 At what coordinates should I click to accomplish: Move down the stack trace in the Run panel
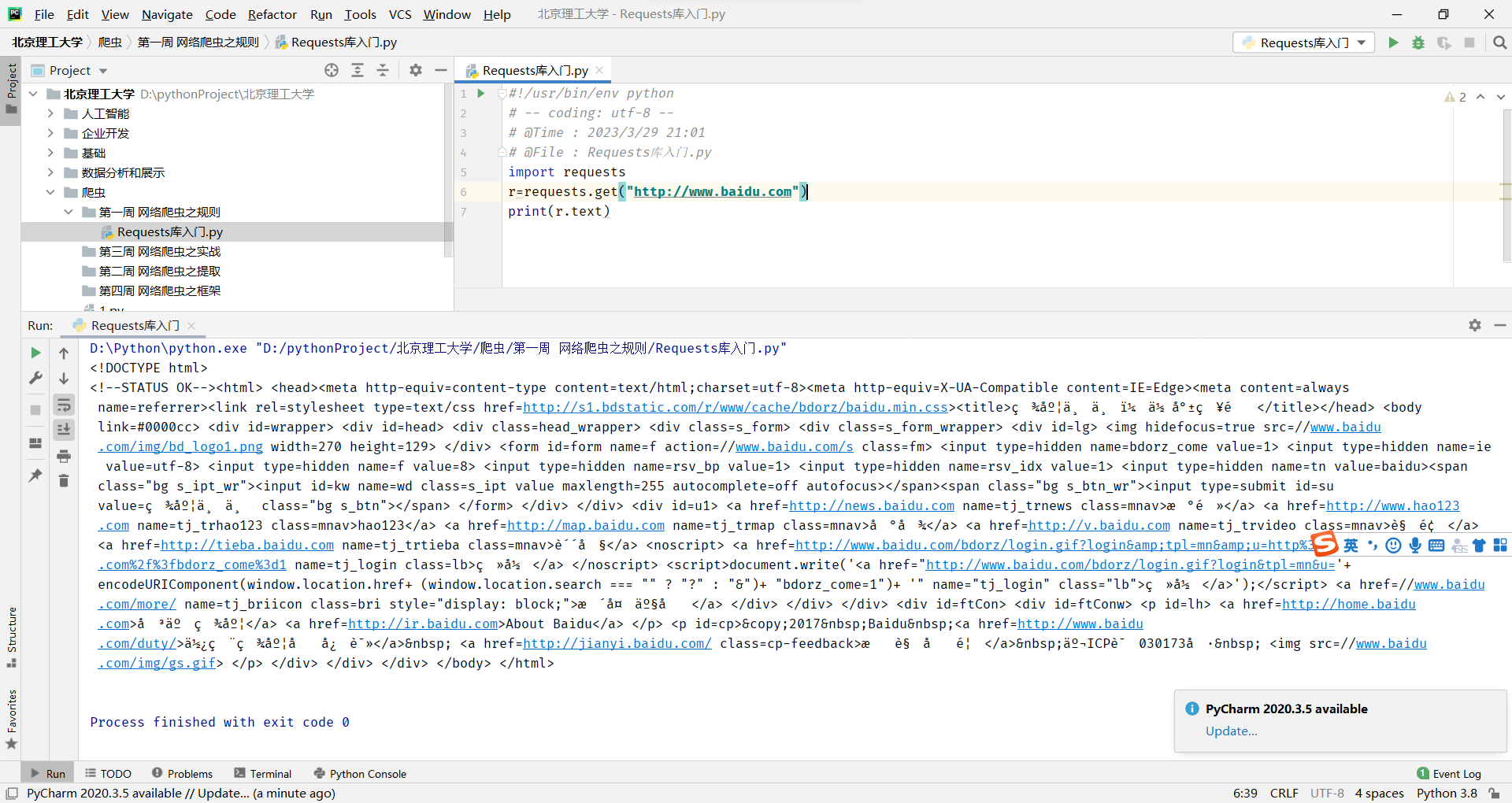tap(64, 379)
